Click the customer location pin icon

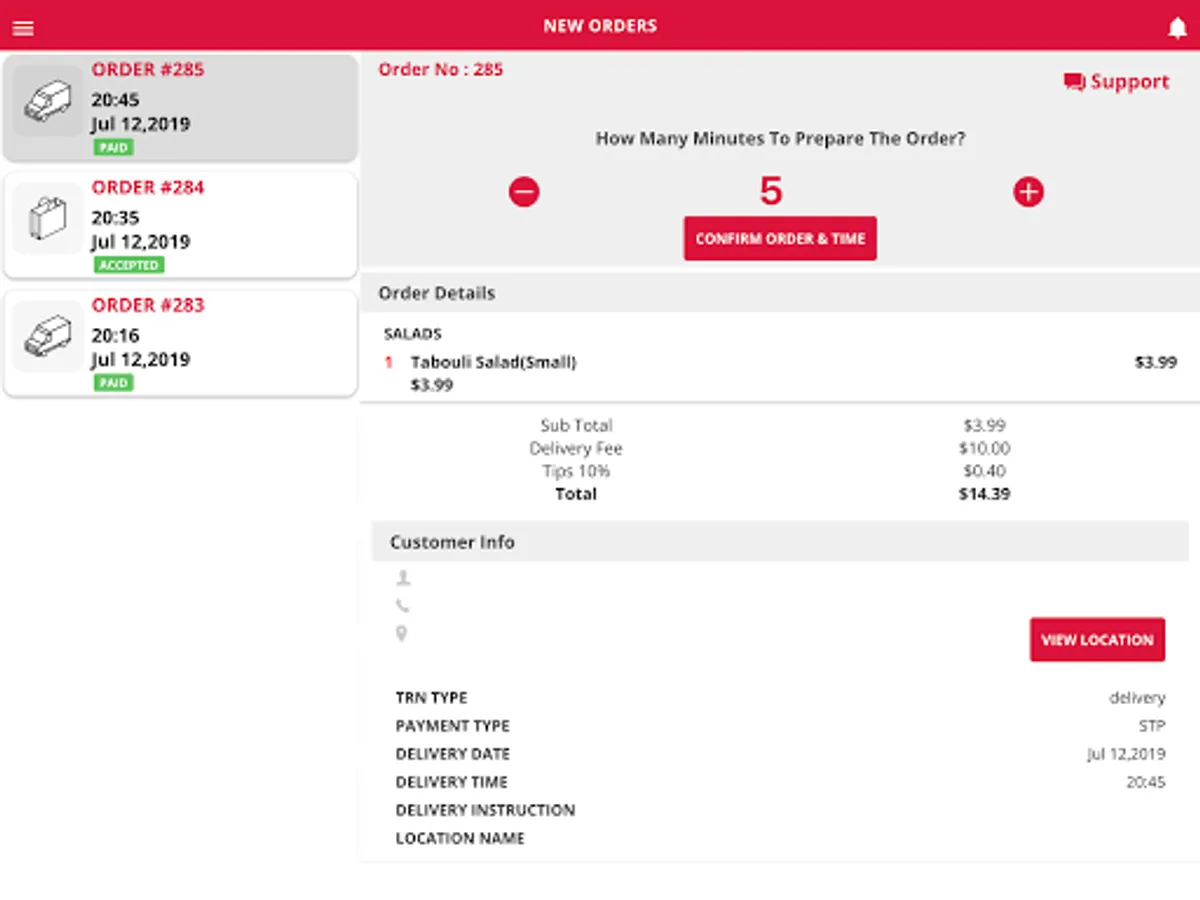[402, 633]
